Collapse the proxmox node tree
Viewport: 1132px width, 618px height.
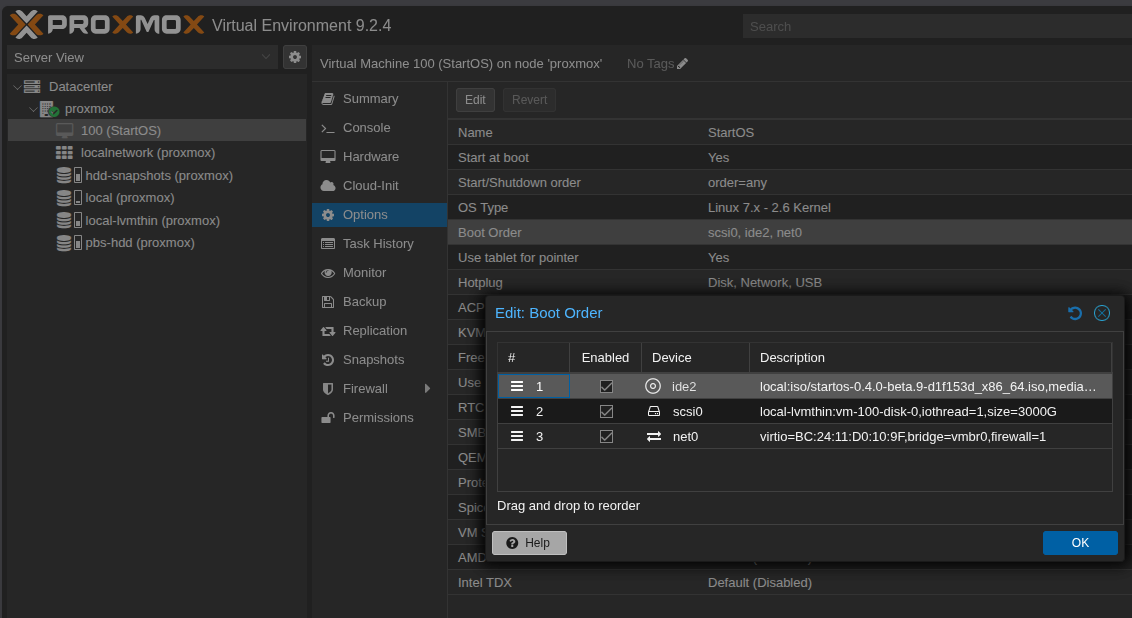[32, 109]
